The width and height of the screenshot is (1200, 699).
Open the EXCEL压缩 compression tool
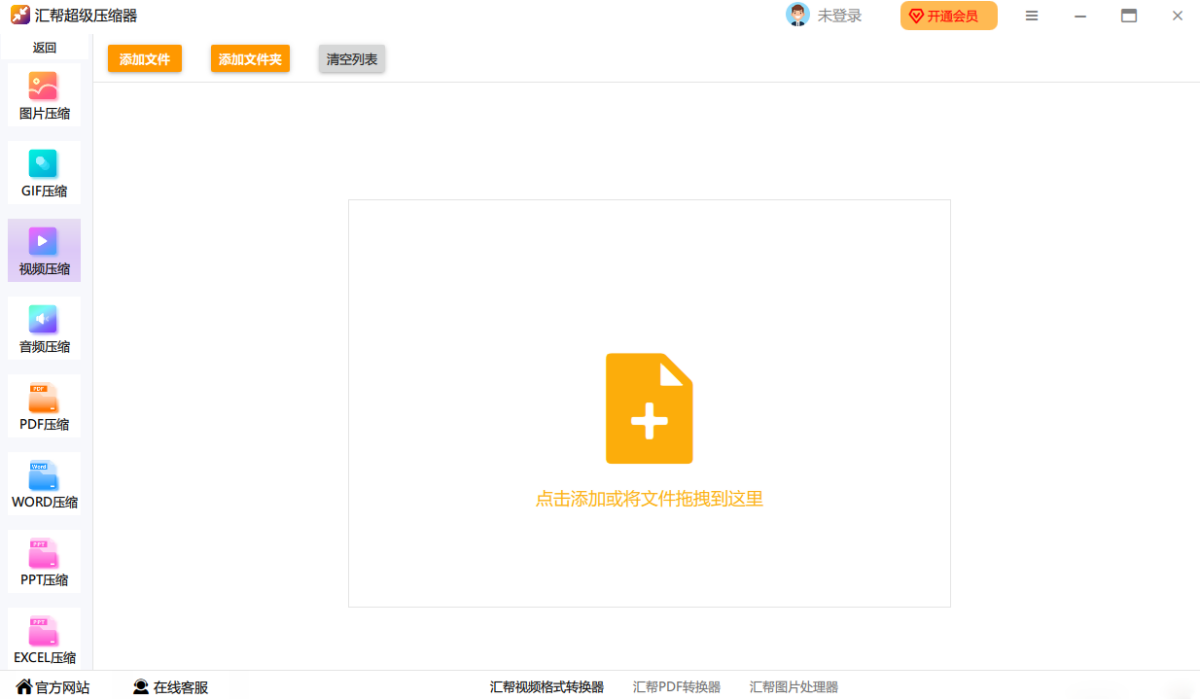(43, 631)
